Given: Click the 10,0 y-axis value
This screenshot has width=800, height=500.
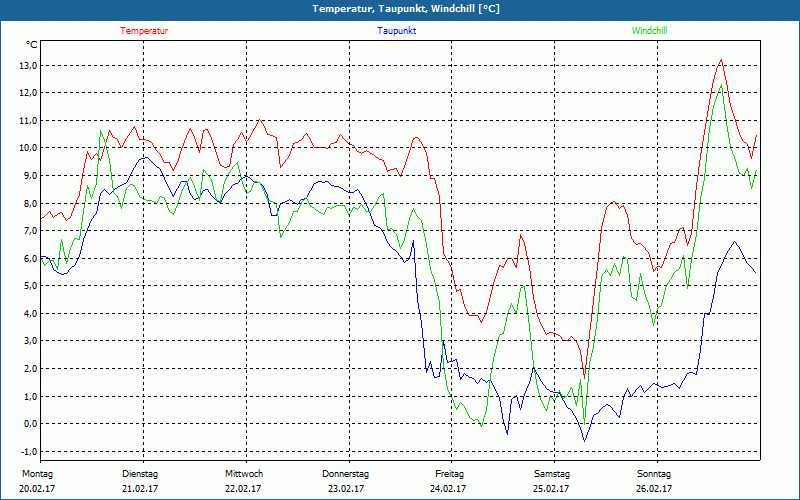Looking at the screenshot, I should tap(27, 148).
